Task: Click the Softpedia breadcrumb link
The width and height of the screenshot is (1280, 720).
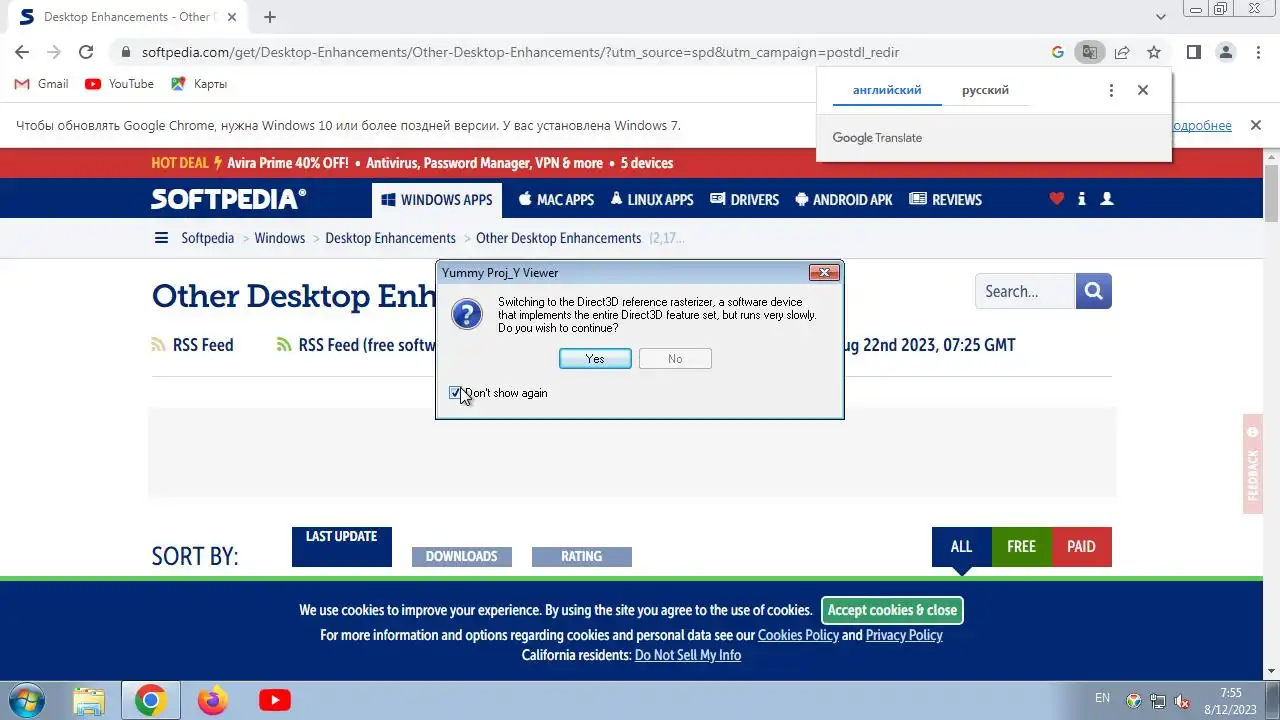Action: [207, 238]
